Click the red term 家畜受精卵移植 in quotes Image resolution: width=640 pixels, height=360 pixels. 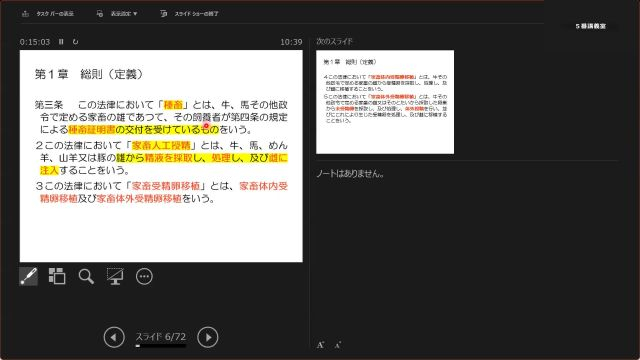point(166,186)
